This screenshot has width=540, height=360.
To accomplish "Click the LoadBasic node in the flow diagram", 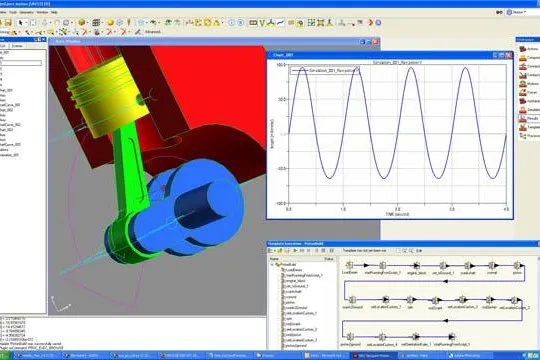I will click(350, 265).
